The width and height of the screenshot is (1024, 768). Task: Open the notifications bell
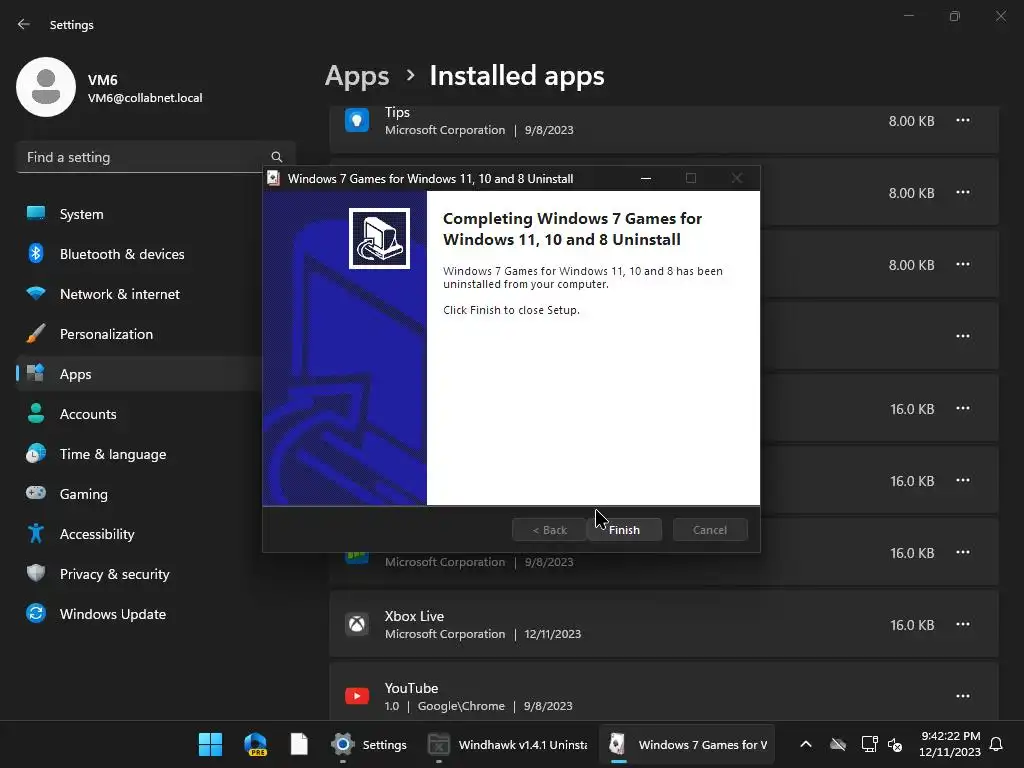pos(997,744)
